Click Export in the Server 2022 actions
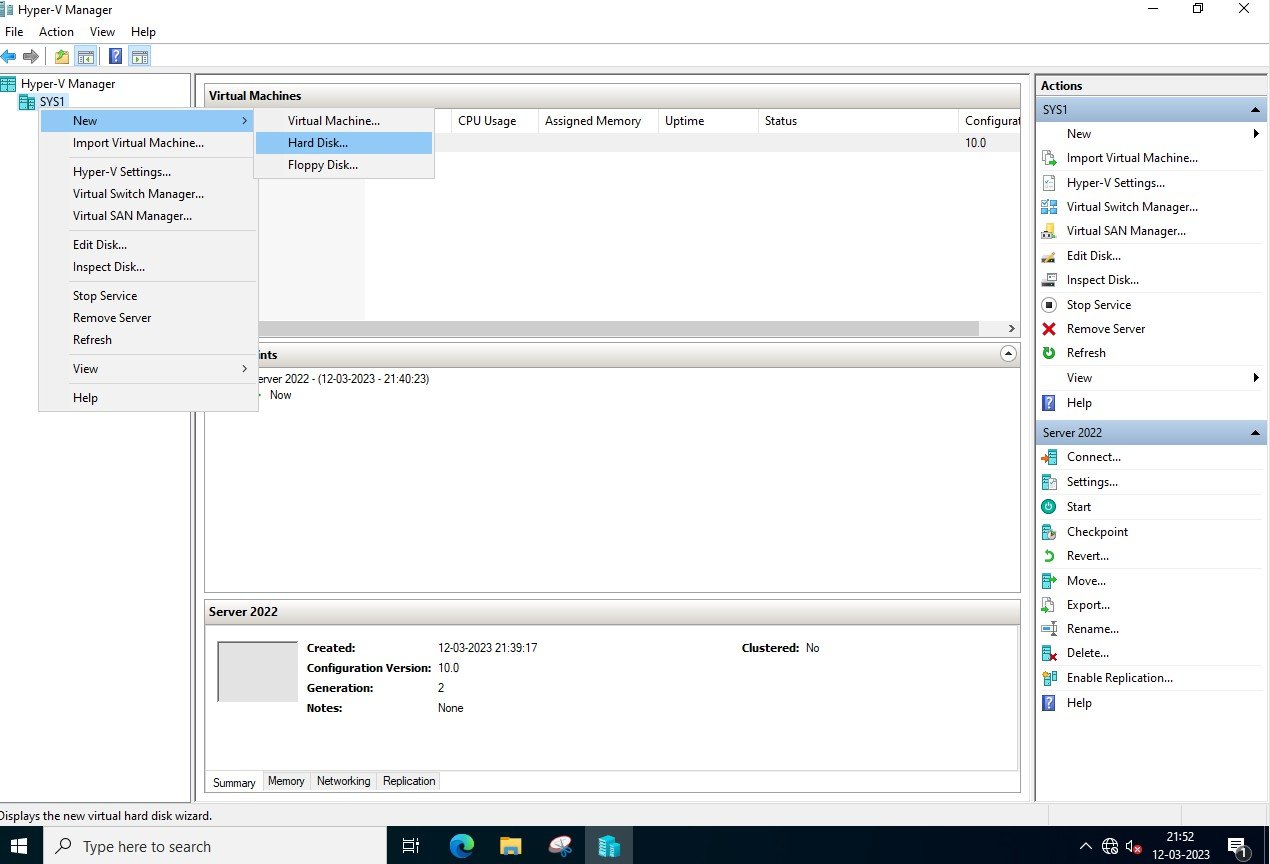 coord(1088,605)
